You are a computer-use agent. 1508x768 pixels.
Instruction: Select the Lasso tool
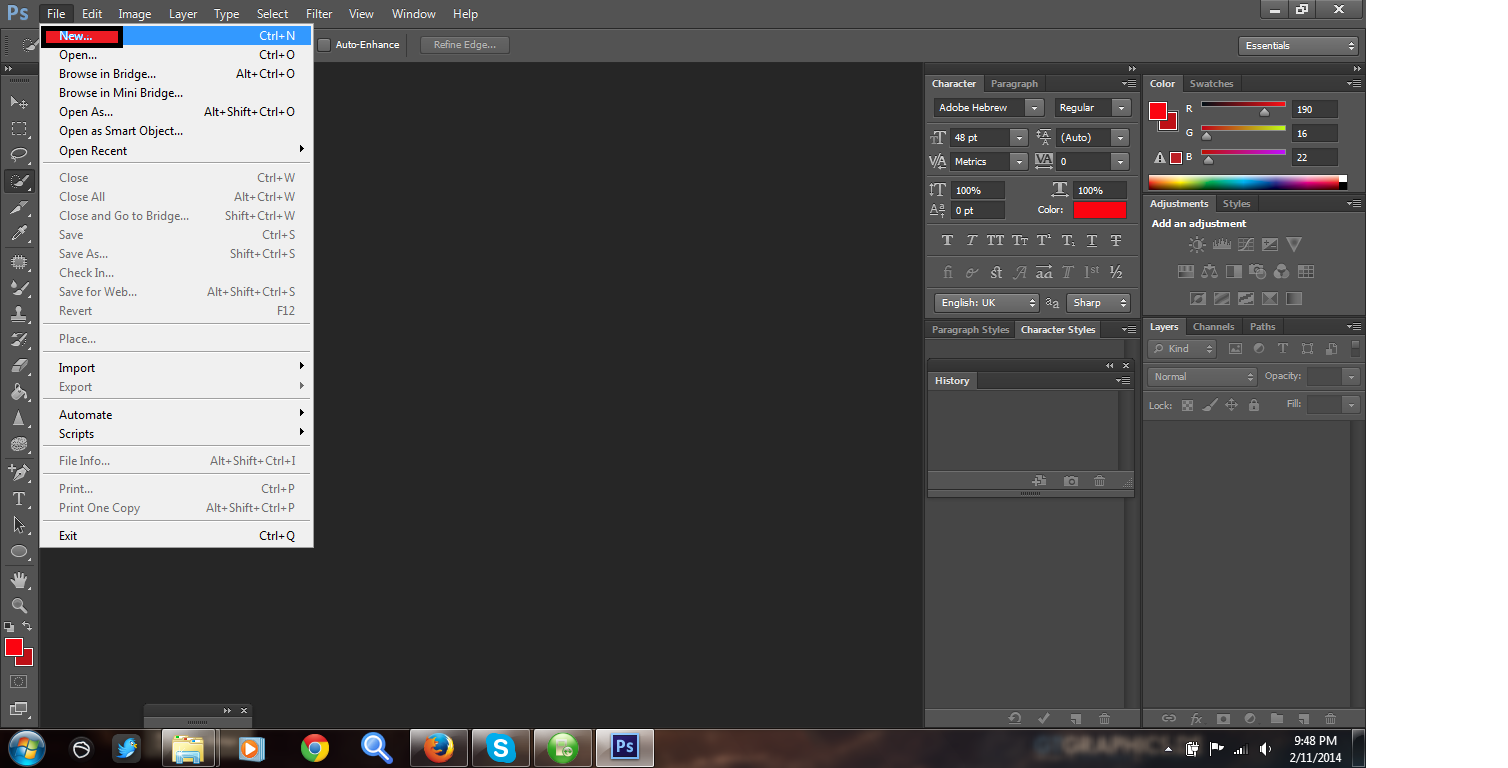tap(19, 155)
